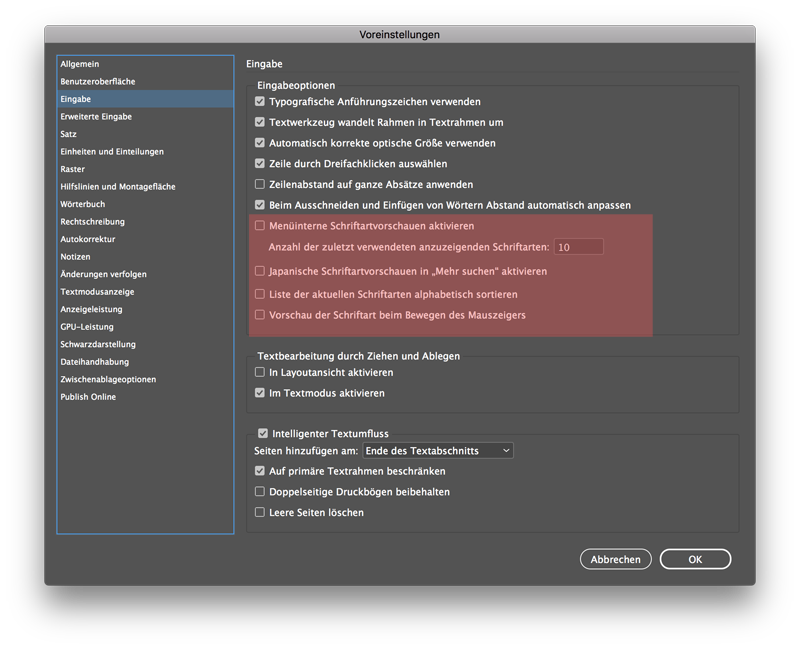Open Hilfslinien und Montagefläche settings

tap(145, 187)
